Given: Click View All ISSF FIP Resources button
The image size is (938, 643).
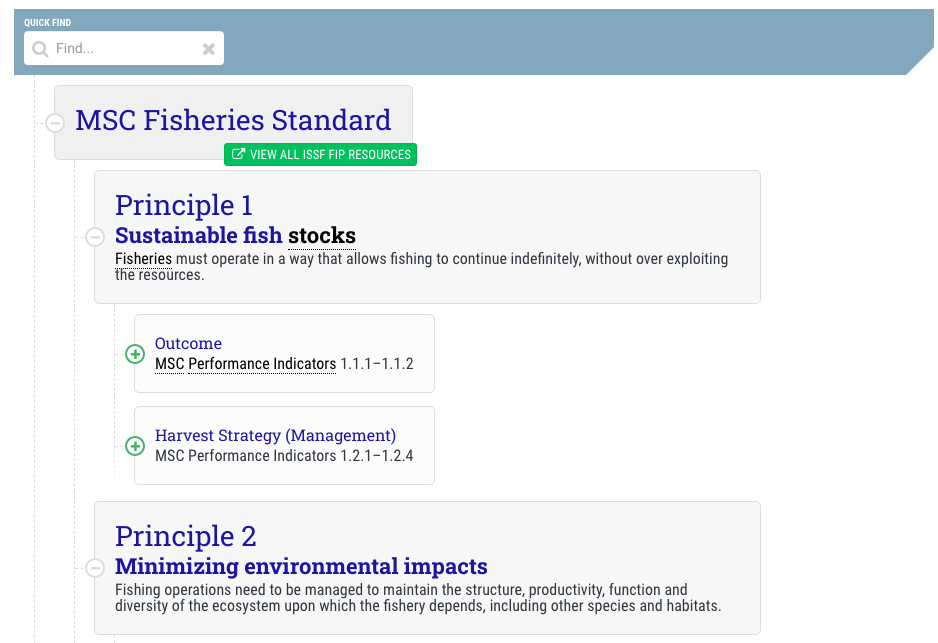Looking at the screenshot, I should coord(320,154).
